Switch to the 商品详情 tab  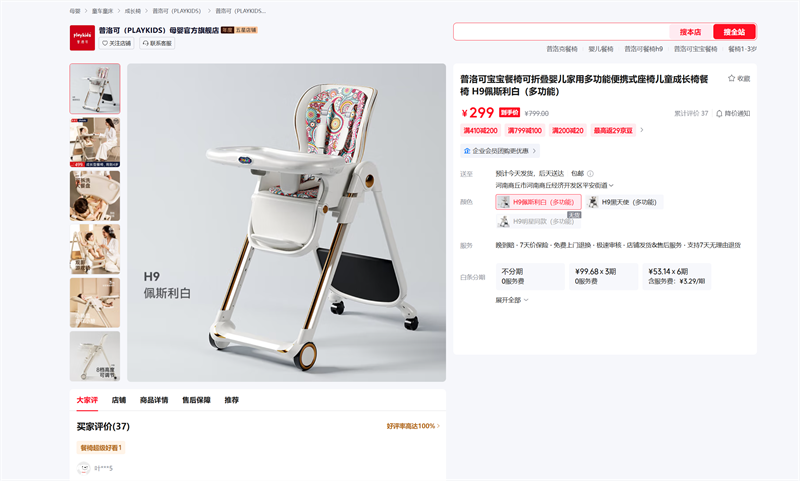point(154,400)
